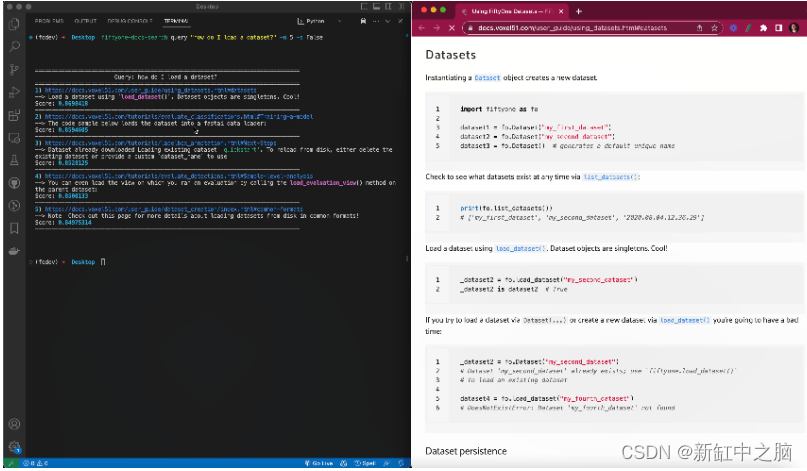Open the Bookmarks view in activity bar
Screen dimensions: 807x471
click(x=14, y=229)
